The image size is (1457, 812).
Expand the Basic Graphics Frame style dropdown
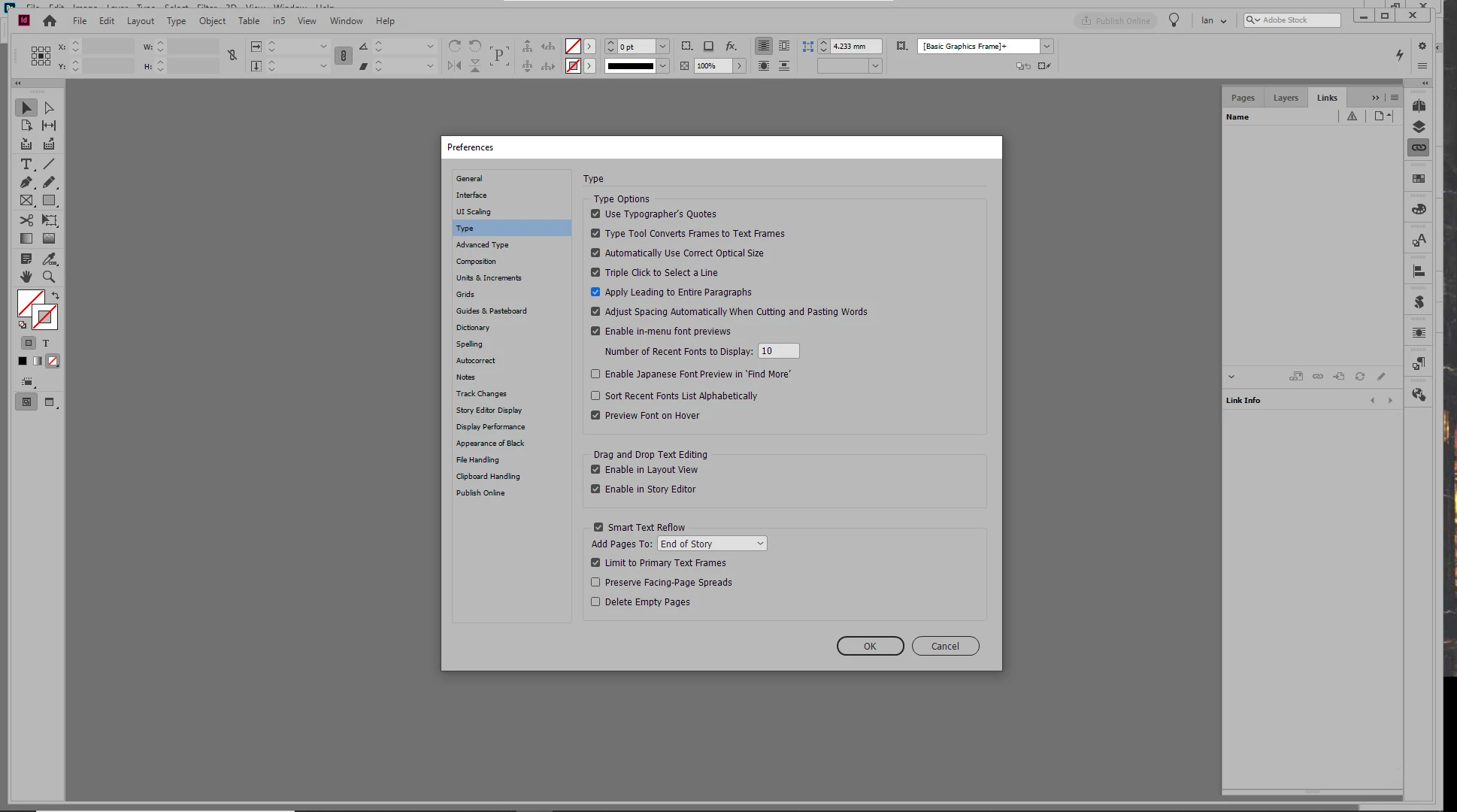[x=1046, y=47]
